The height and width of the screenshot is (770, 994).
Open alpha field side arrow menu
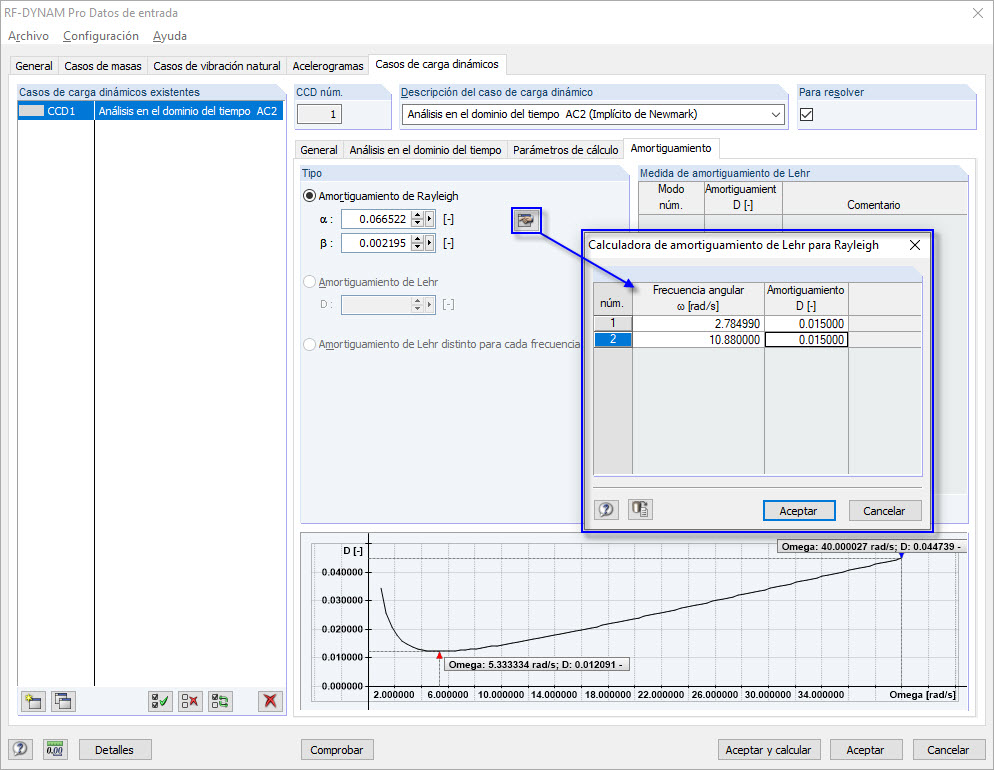(x=430, y=219)
